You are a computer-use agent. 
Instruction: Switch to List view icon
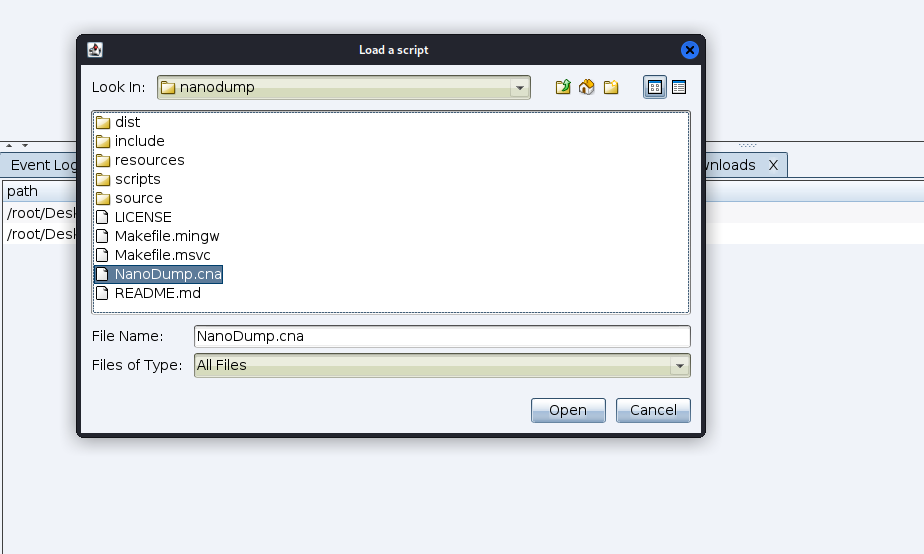point(655,87)
